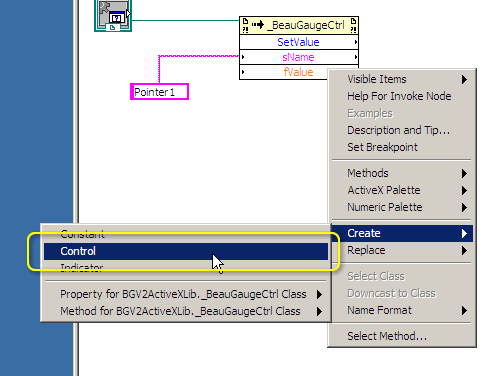Expand Method for BGV2ActiveXLib._BeauGaugeCtrl Class
The width and height of the screenshot is (496, 376).
(186, 311)
